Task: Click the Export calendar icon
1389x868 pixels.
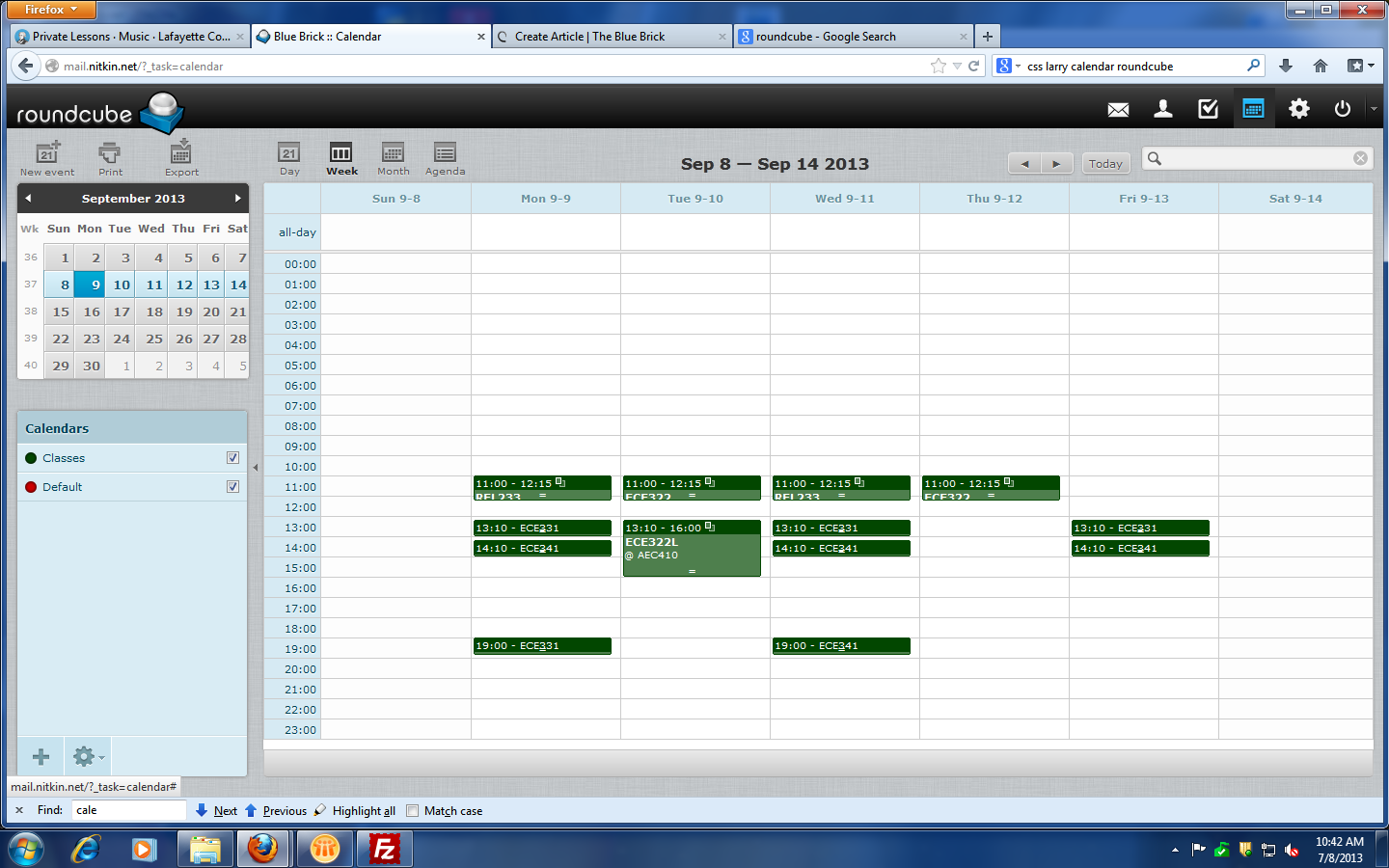Action: point(180,153)
